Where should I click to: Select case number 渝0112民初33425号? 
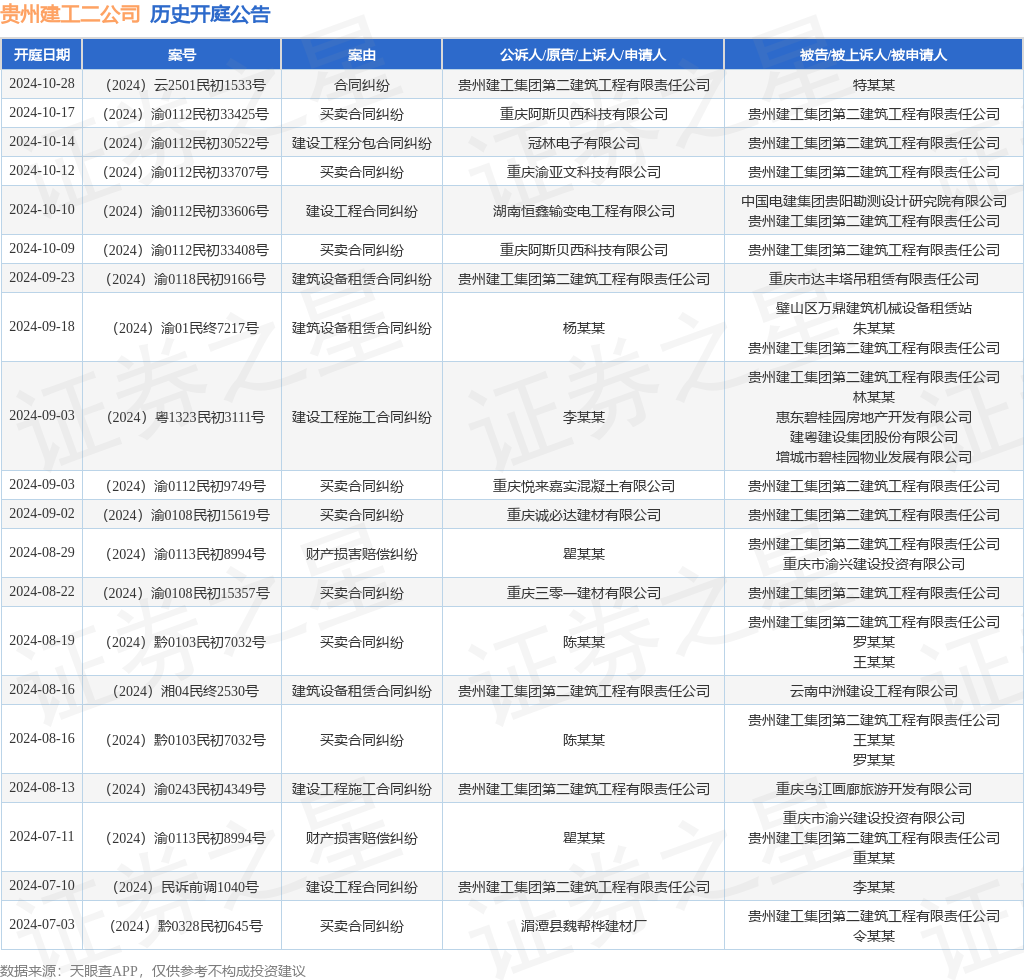tap(185, 114)
